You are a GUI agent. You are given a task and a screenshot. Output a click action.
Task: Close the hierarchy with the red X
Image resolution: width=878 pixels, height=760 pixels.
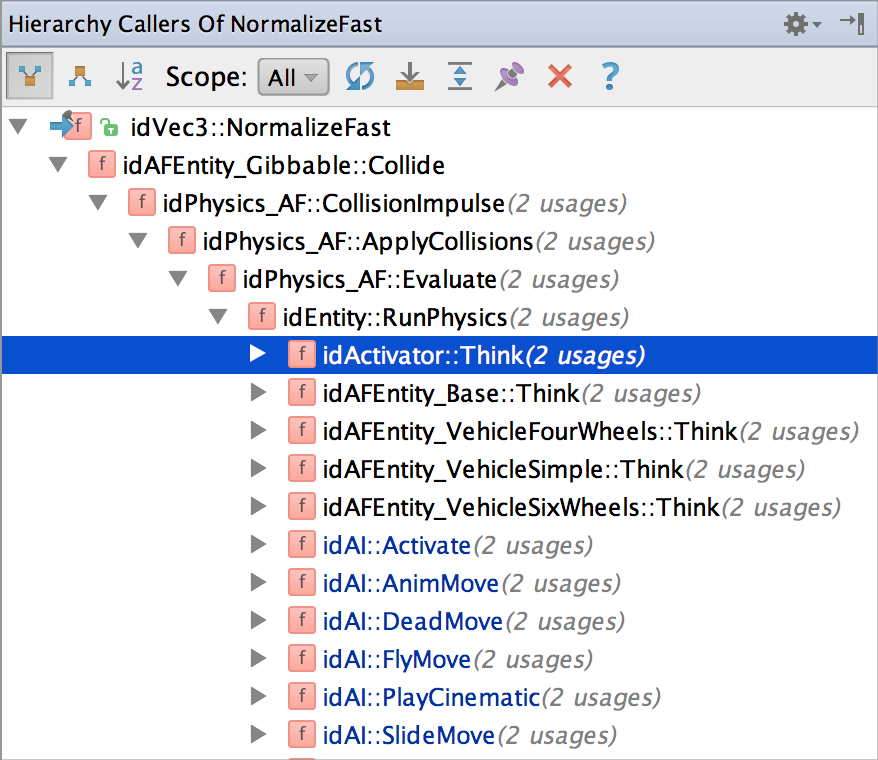tap(559, 76)
